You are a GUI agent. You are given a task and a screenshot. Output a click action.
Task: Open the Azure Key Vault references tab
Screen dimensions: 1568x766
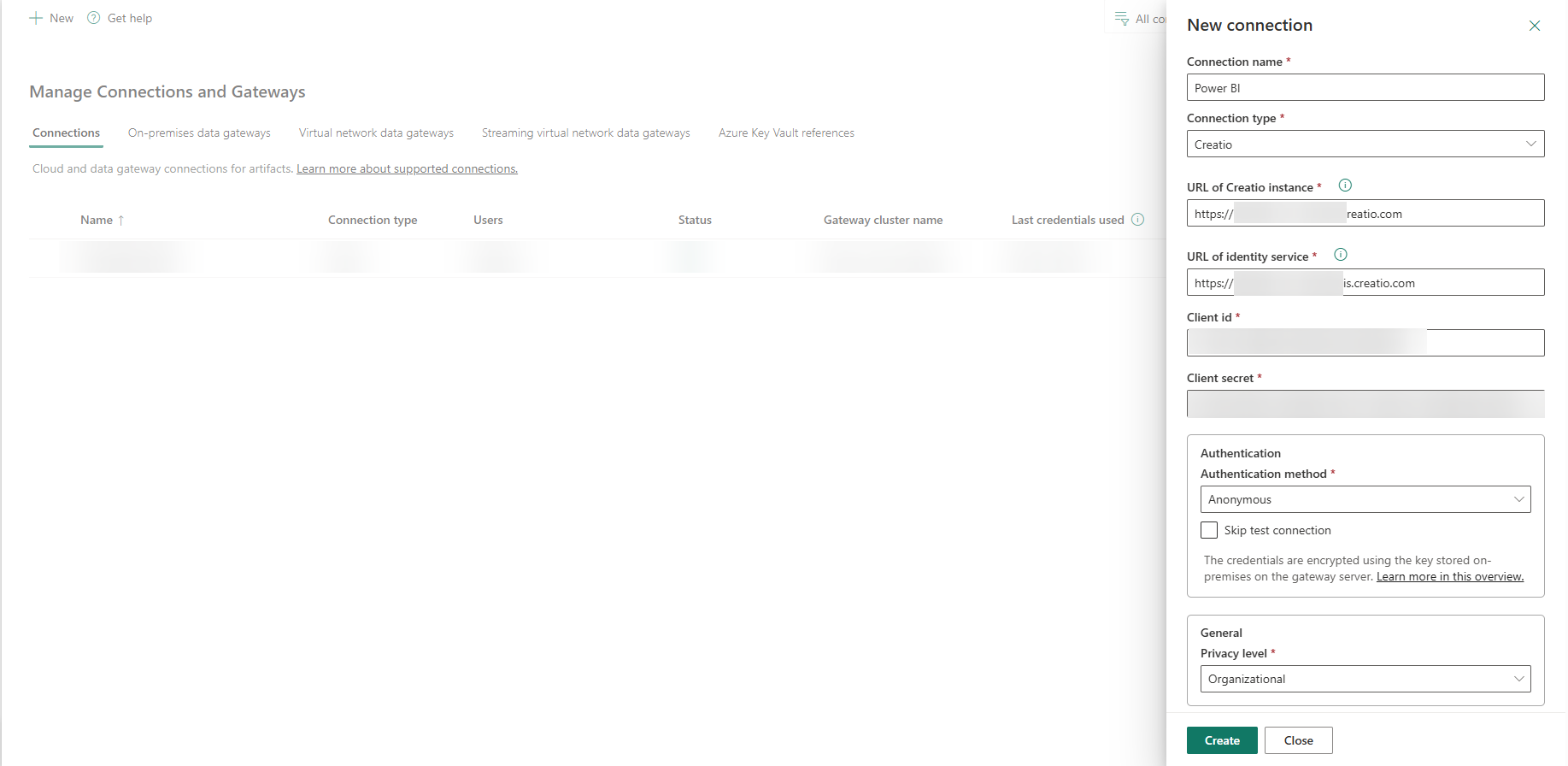pyautogui.click(x=786, y=133)
